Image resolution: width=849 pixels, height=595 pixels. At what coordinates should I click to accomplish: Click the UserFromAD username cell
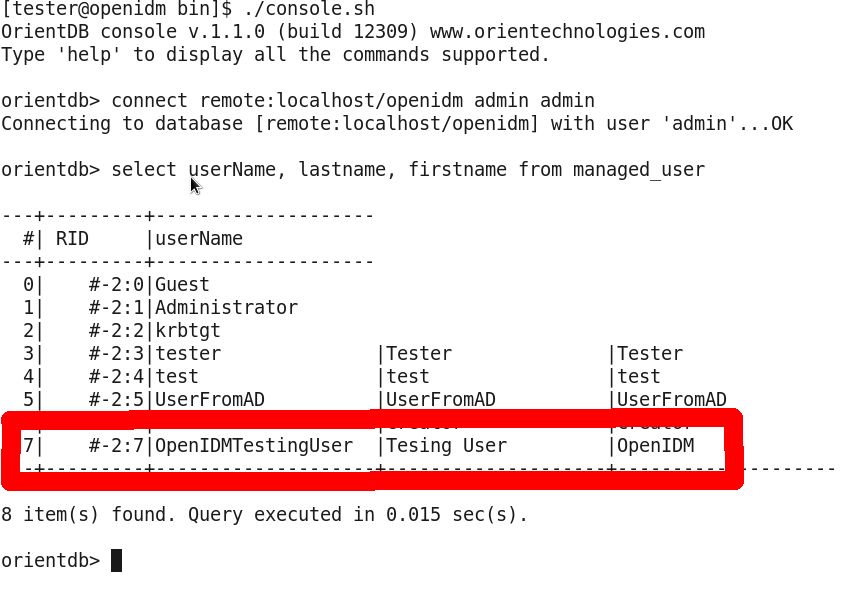pos(210,400)
